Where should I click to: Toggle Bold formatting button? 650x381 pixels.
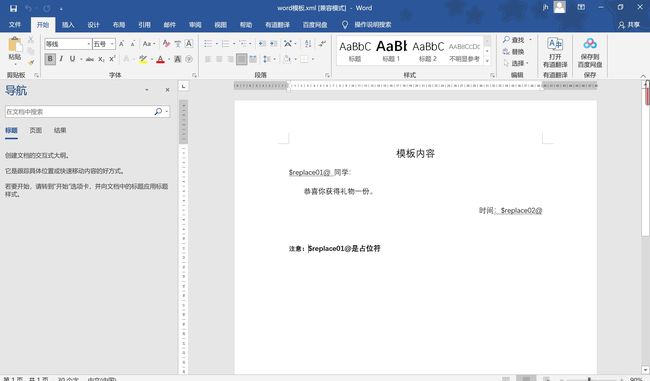[50, 59]
